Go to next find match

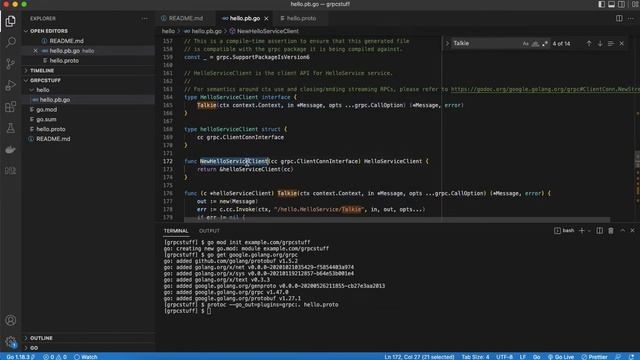tap(600, 43)
